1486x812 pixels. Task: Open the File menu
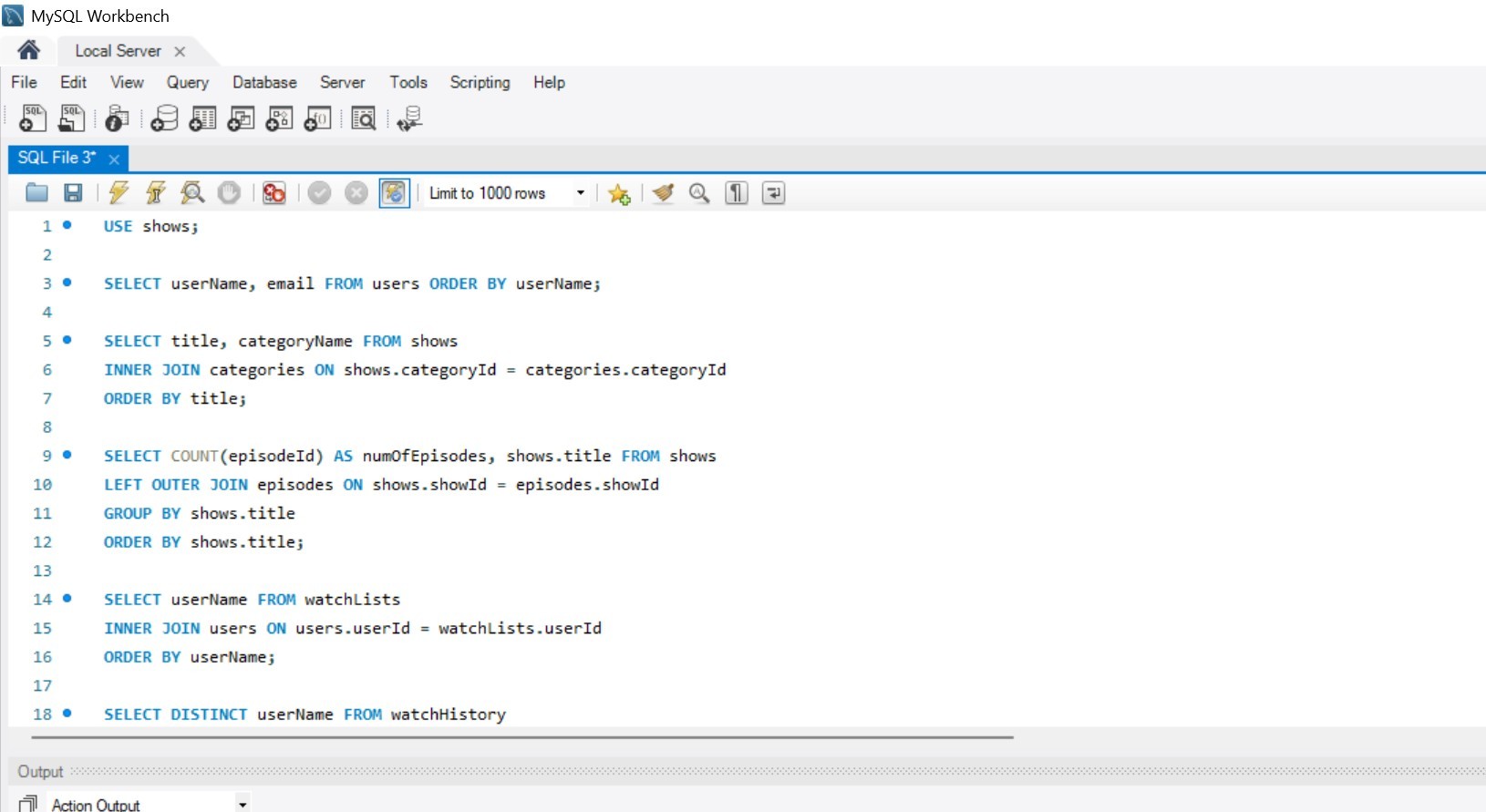25,82
